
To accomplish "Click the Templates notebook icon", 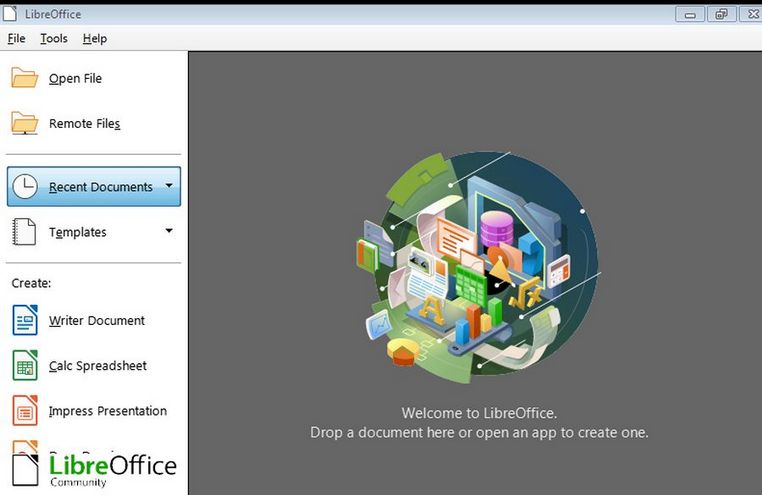I will [24, 232].
